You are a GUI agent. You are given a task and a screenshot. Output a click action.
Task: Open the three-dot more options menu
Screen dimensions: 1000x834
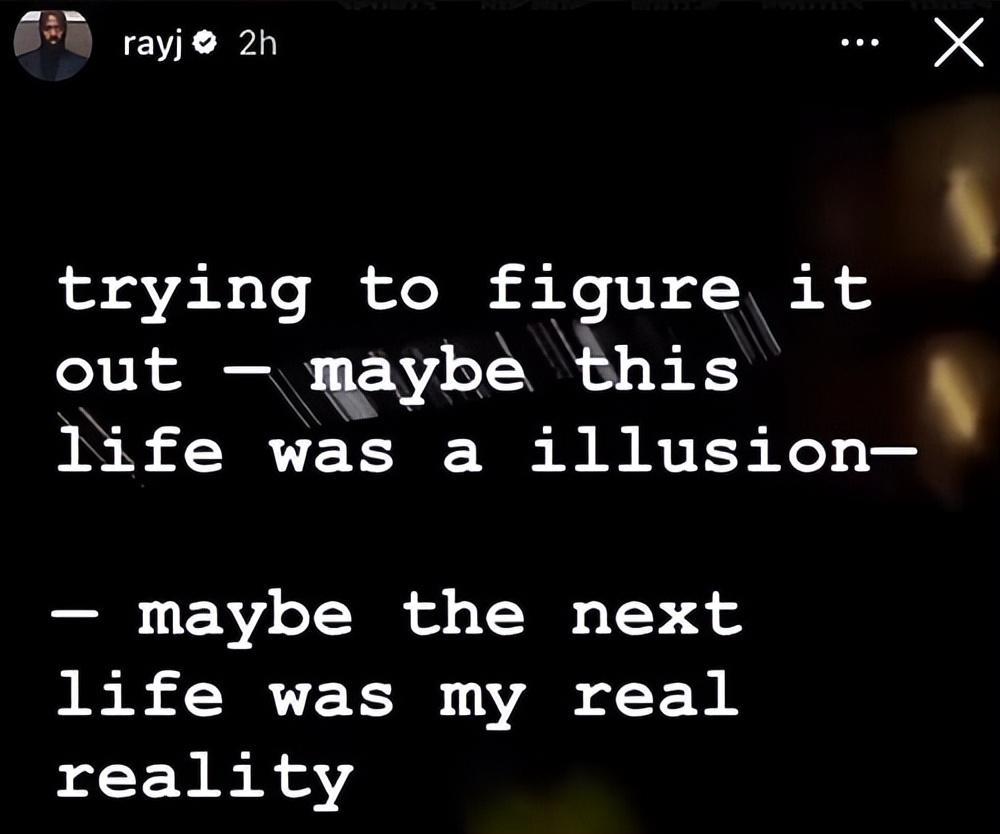click(x=860, y=43)
